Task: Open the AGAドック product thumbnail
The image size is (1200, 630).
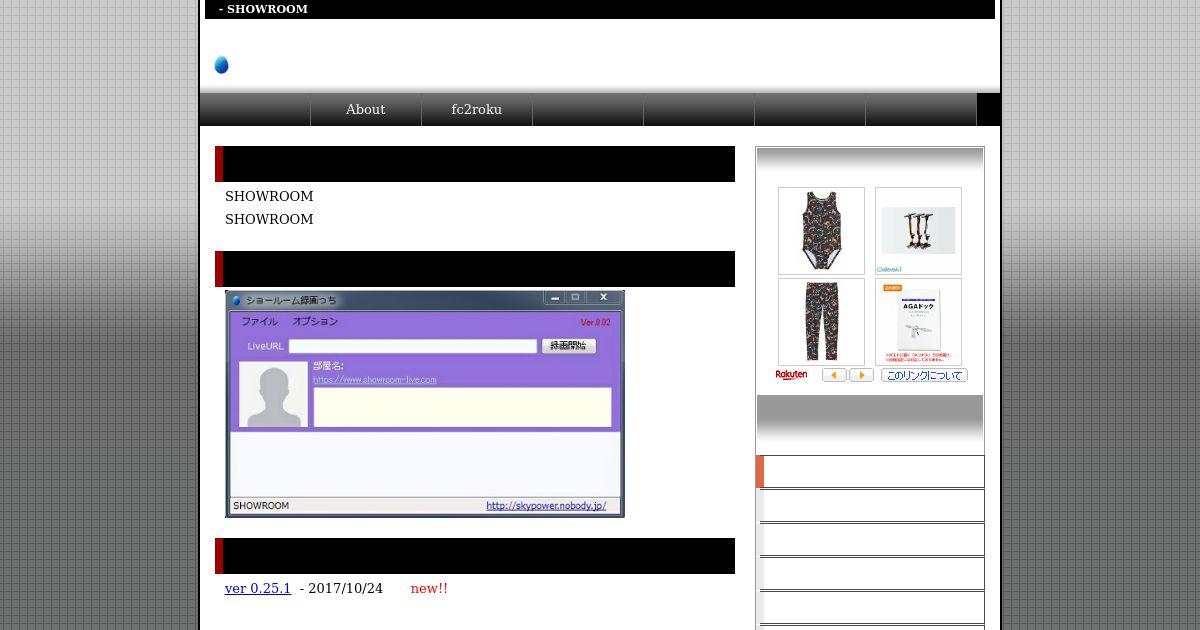Action: pyautogui.click(x=918, y=322)
